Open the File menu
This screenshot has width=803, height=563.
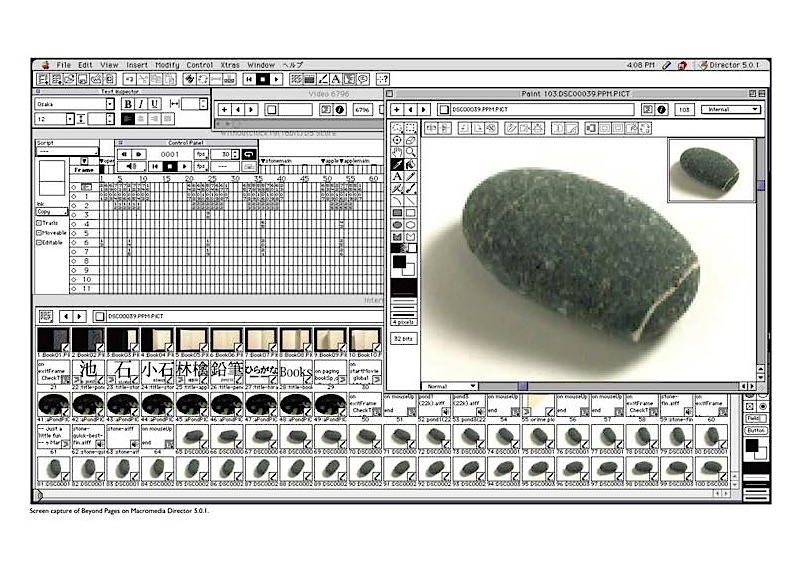pyautogui.click(x=64, y=65)
